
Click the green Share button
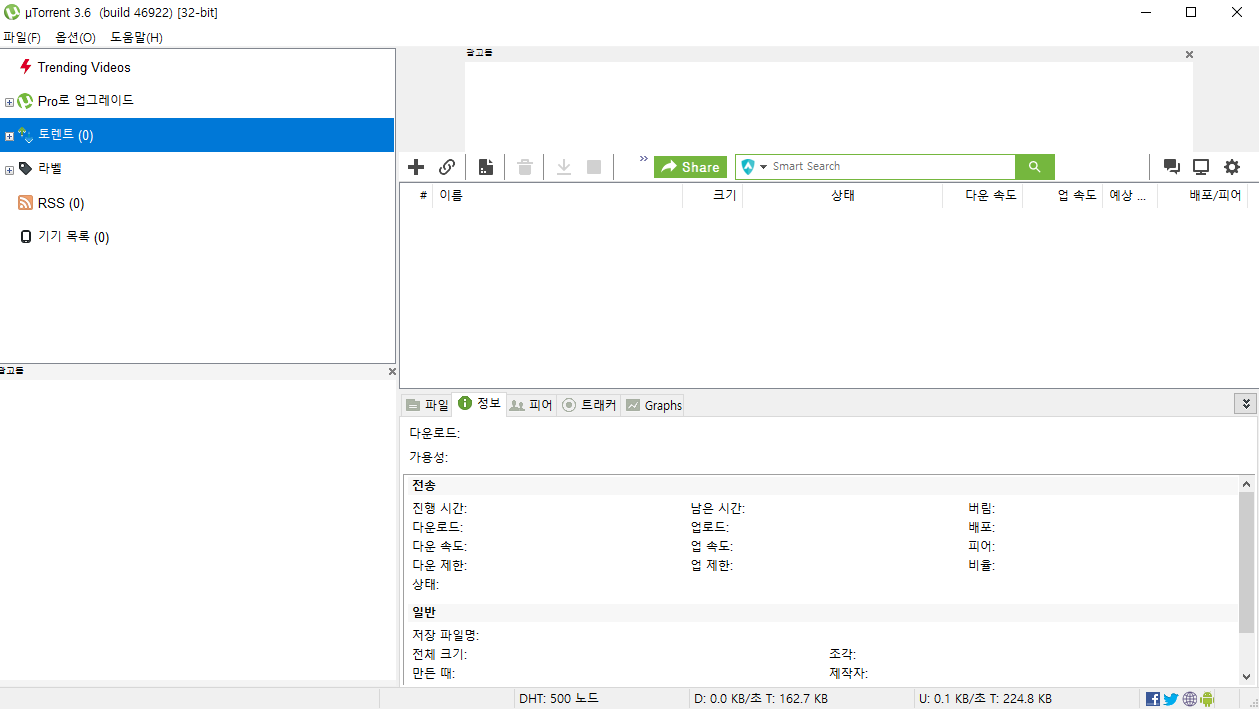pyautogui.click(x=690, y=167)
